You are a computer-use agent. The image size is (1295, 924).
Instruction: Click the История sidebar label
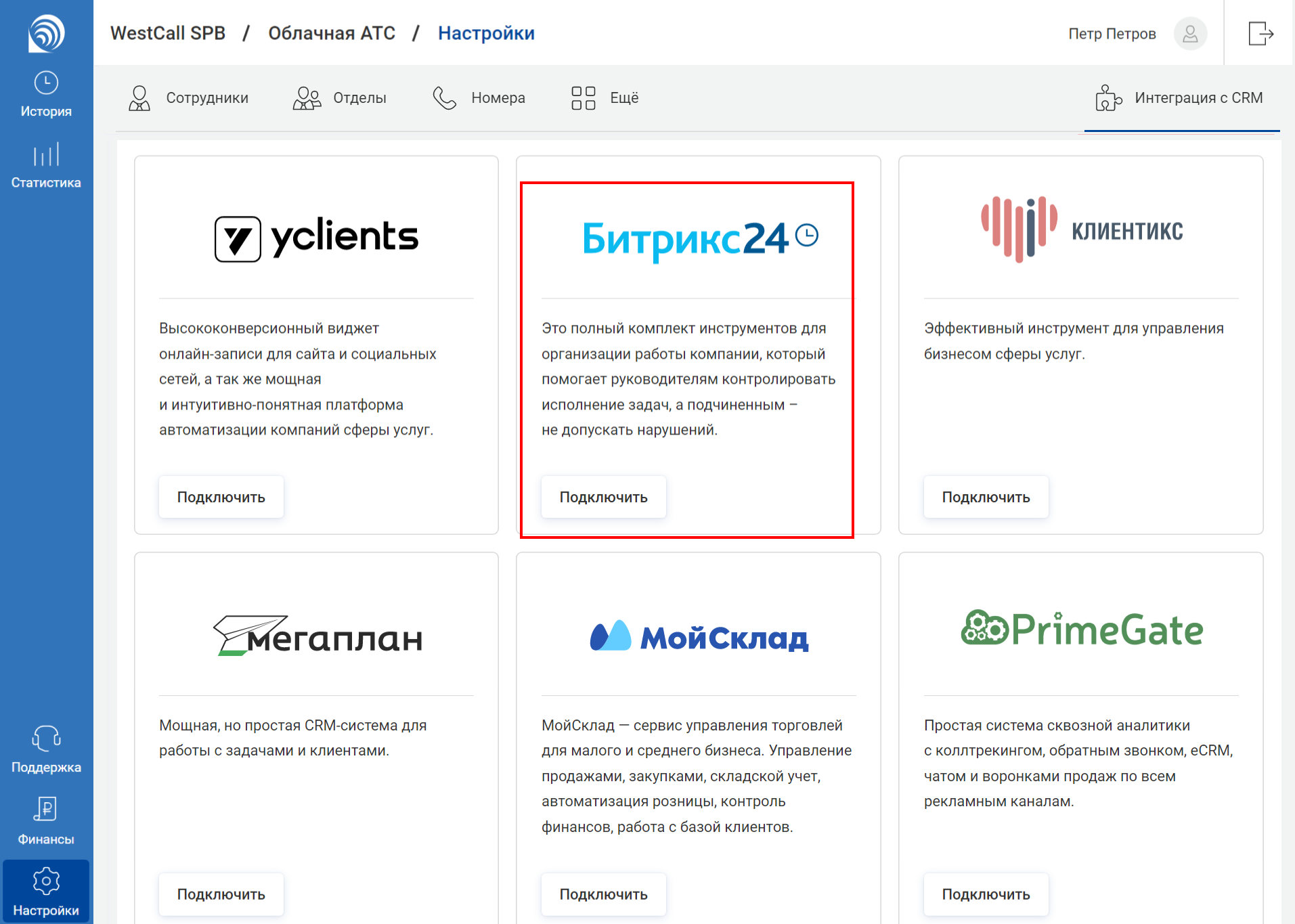point(46,111)
